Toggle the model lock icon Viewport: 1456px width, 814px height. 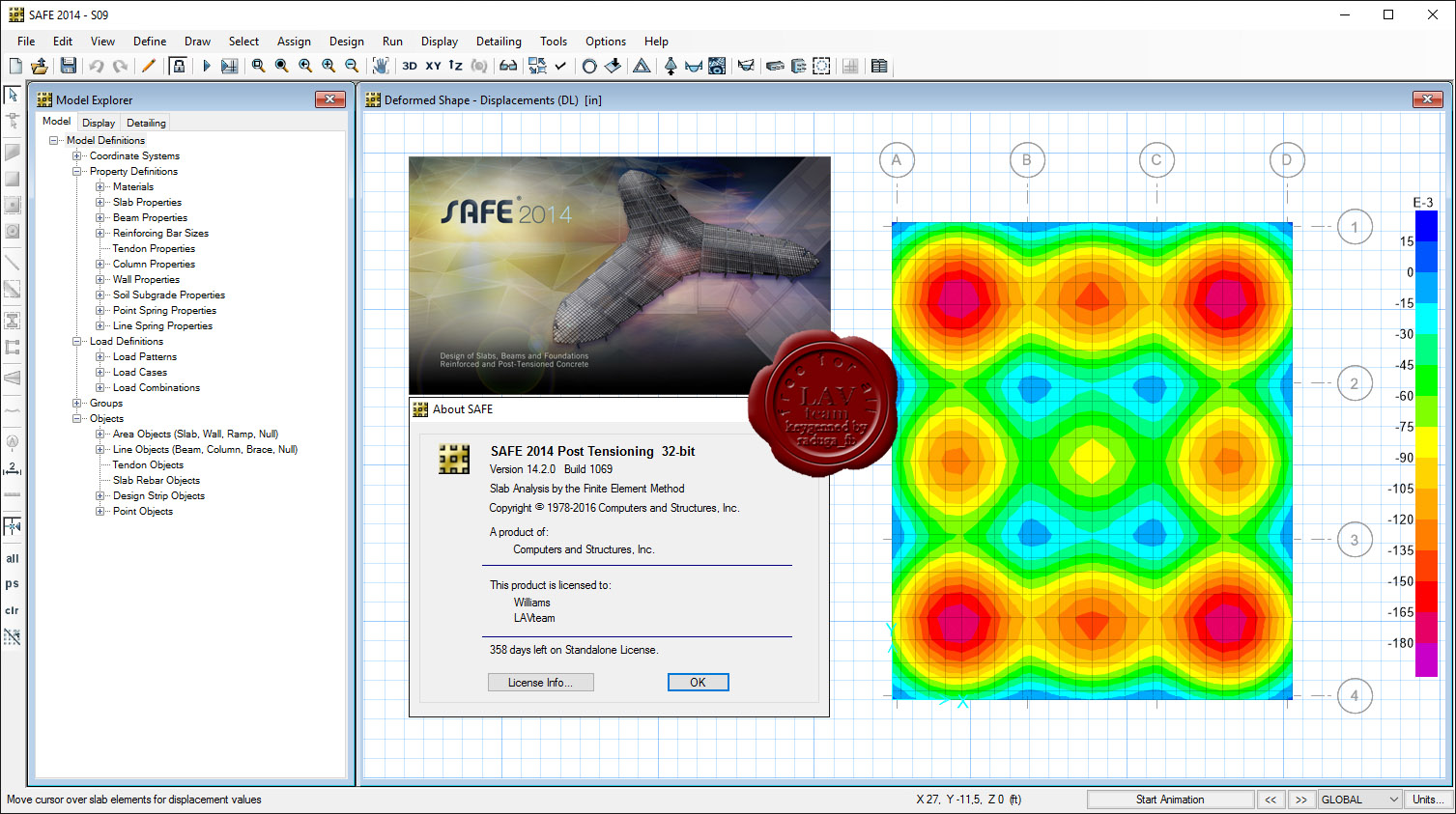pos(178,66)
